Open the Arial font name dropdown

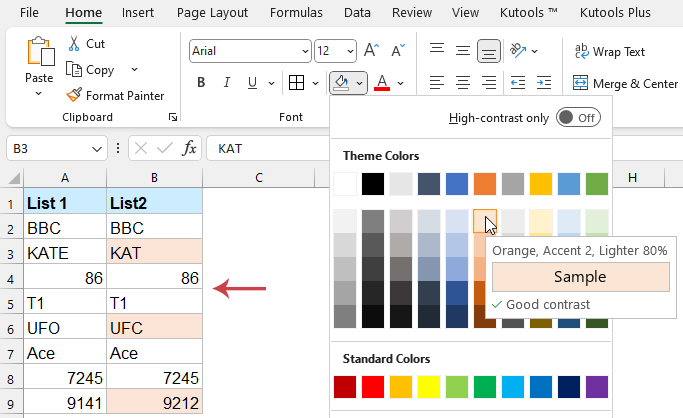click(x=305, y=51)
